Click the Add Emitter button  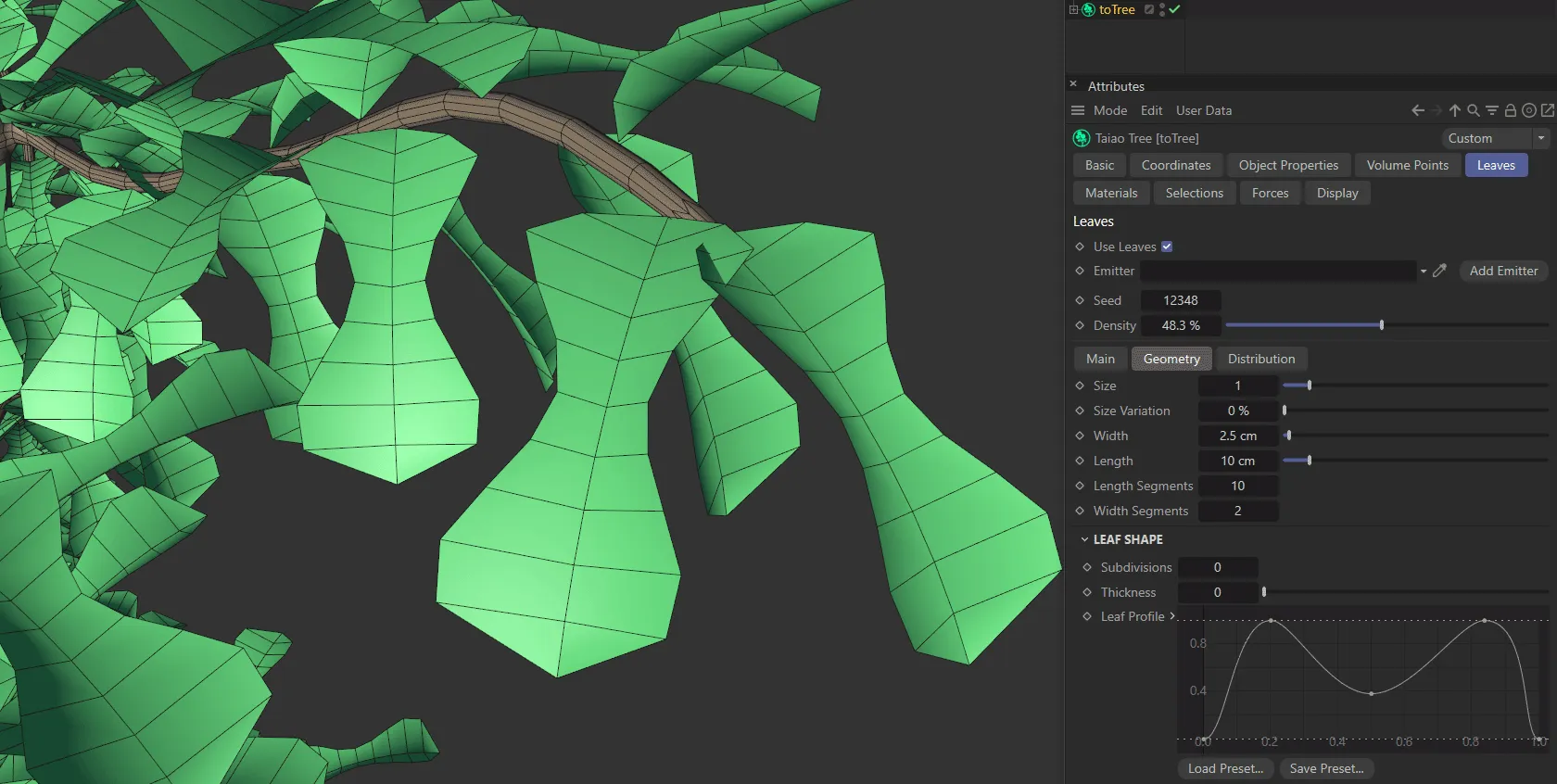pos(1503,271)
